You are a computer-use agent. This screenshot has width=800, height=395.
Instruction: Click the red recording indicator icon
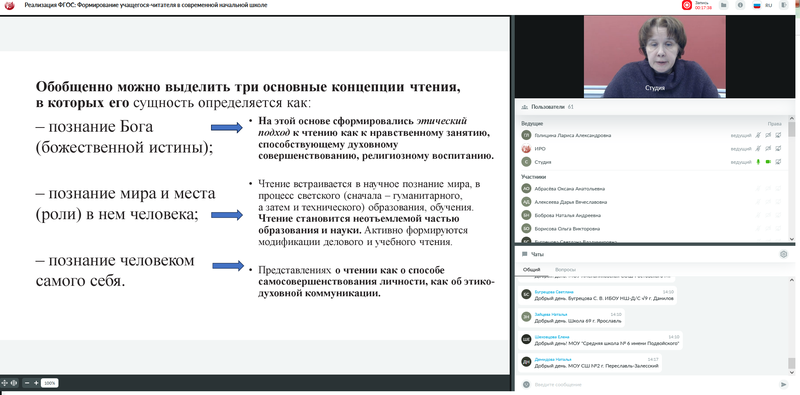tap(687, 5)
